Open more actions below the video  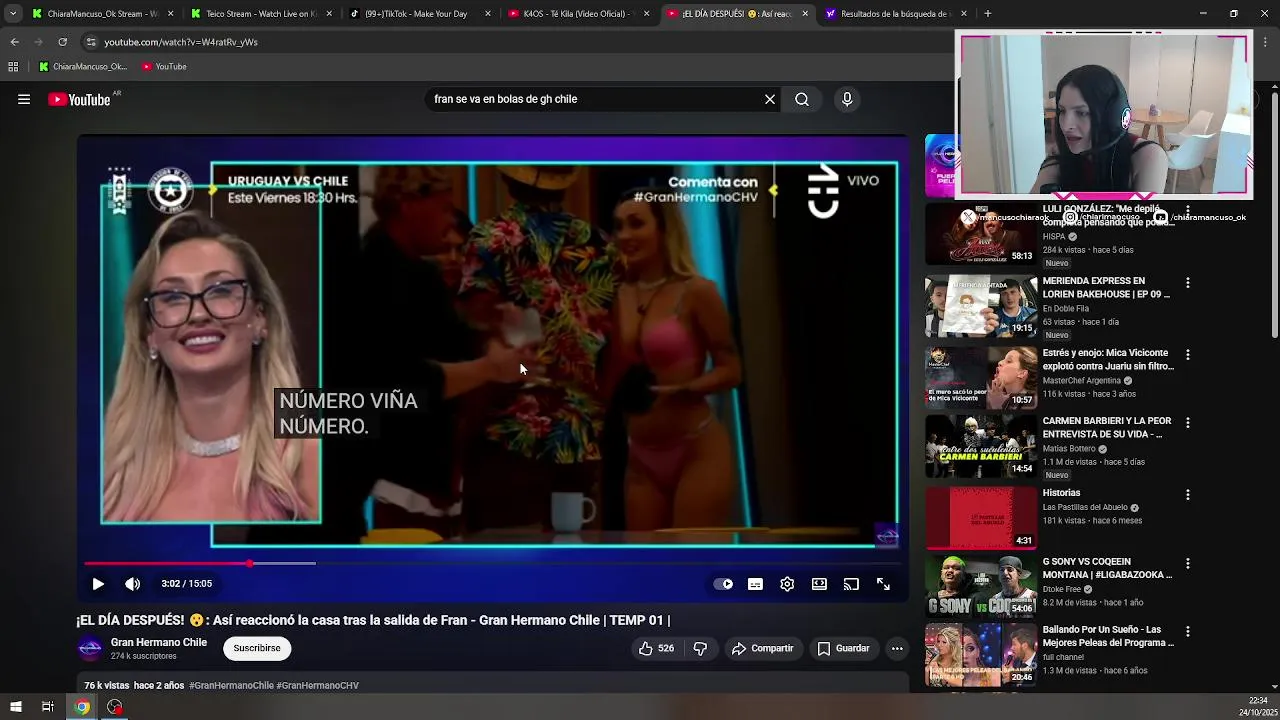pyautogui.click(x=897, y=648)
